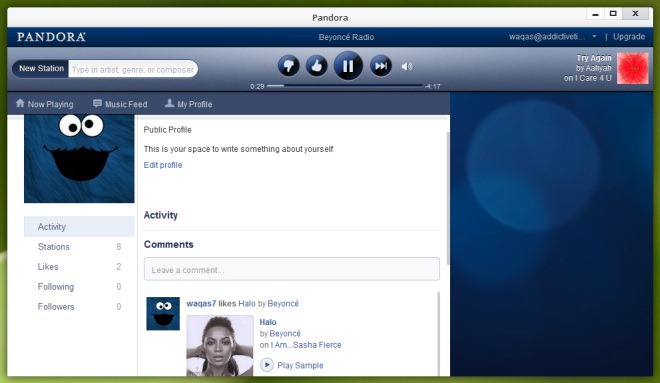
Task: Click the Try Again album art thumbnail
Action: 633,68
